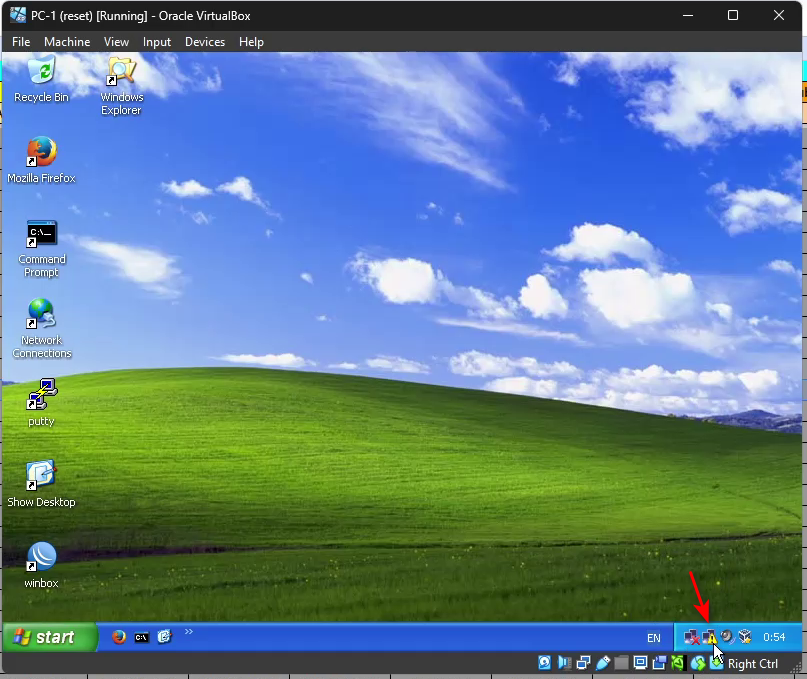The height and width of the screenshot is (679, 807).
Task: Open the VirtualBox Input menu
Action: 157,42
